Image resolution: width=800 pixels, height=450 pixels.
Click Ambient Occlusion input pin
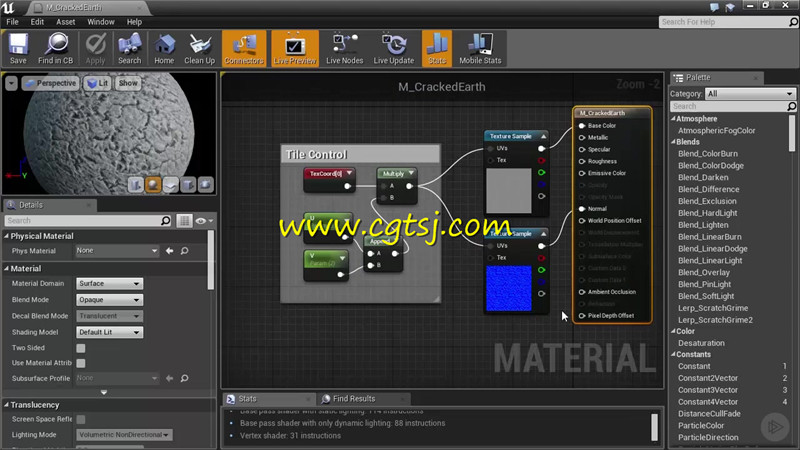[x=582, y=292]
